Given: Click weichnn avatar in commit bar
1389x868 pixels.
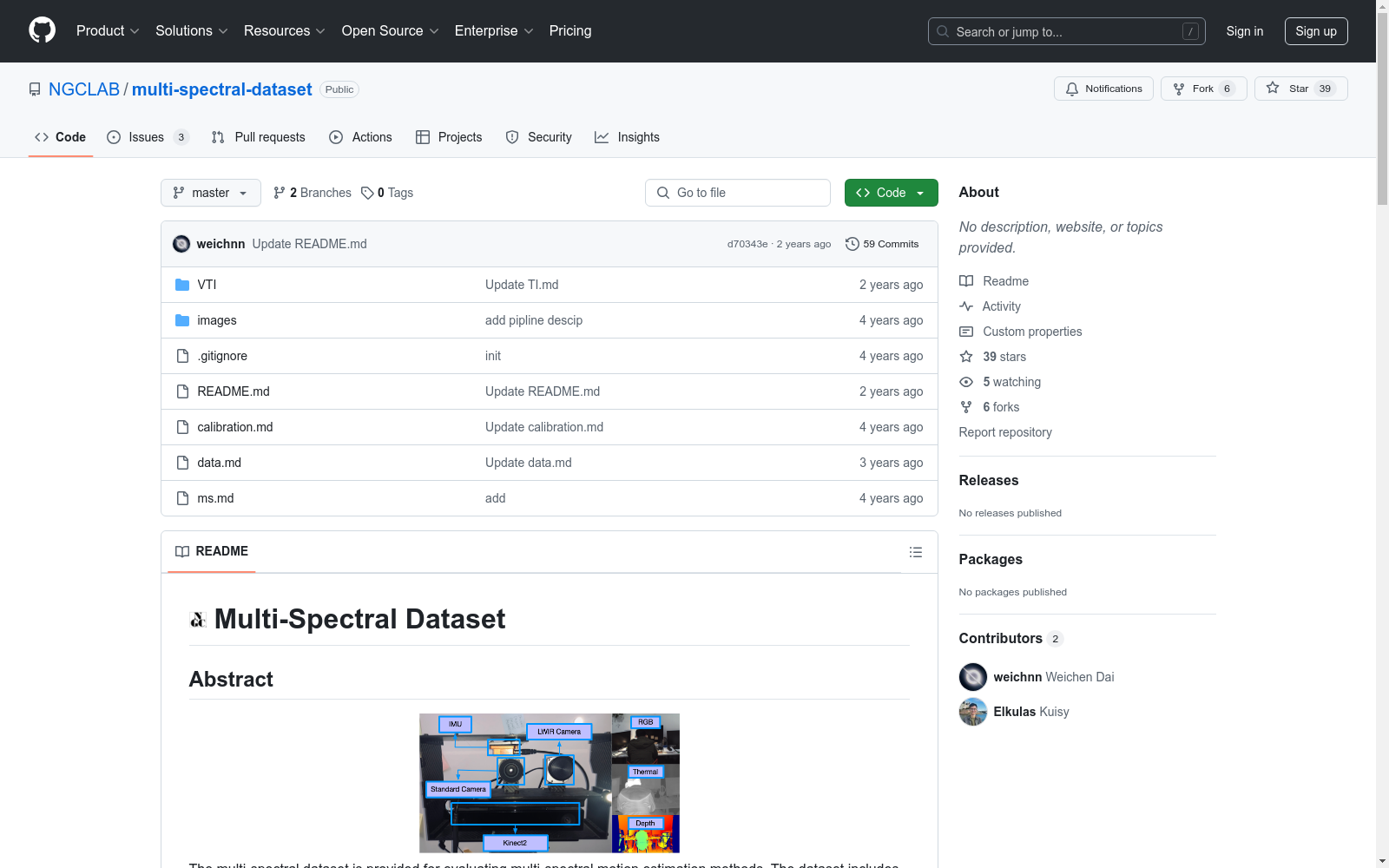Looking at the screenshot, I should click(181, 244).
